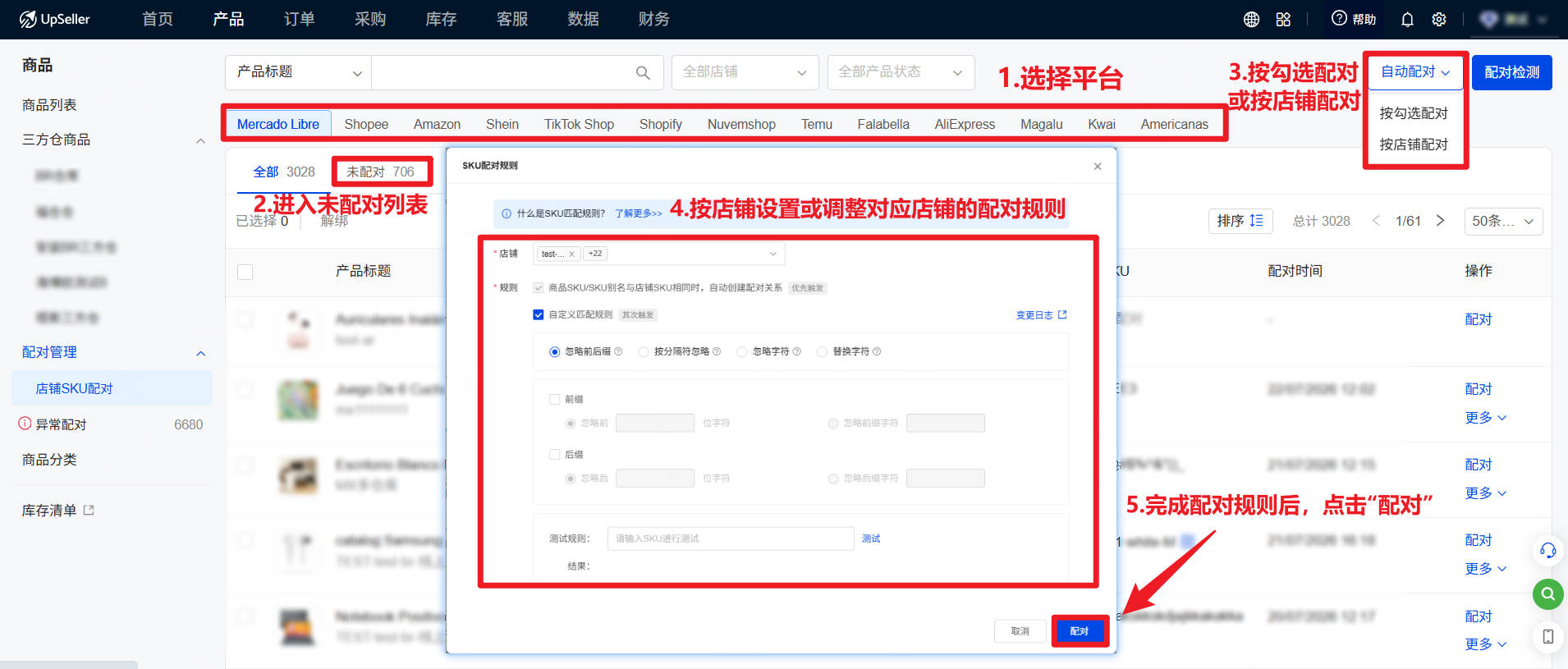The width and height of the screenshot is (1568, 669).
Task: Remove the test- store tag
Action: click(571, 254)
